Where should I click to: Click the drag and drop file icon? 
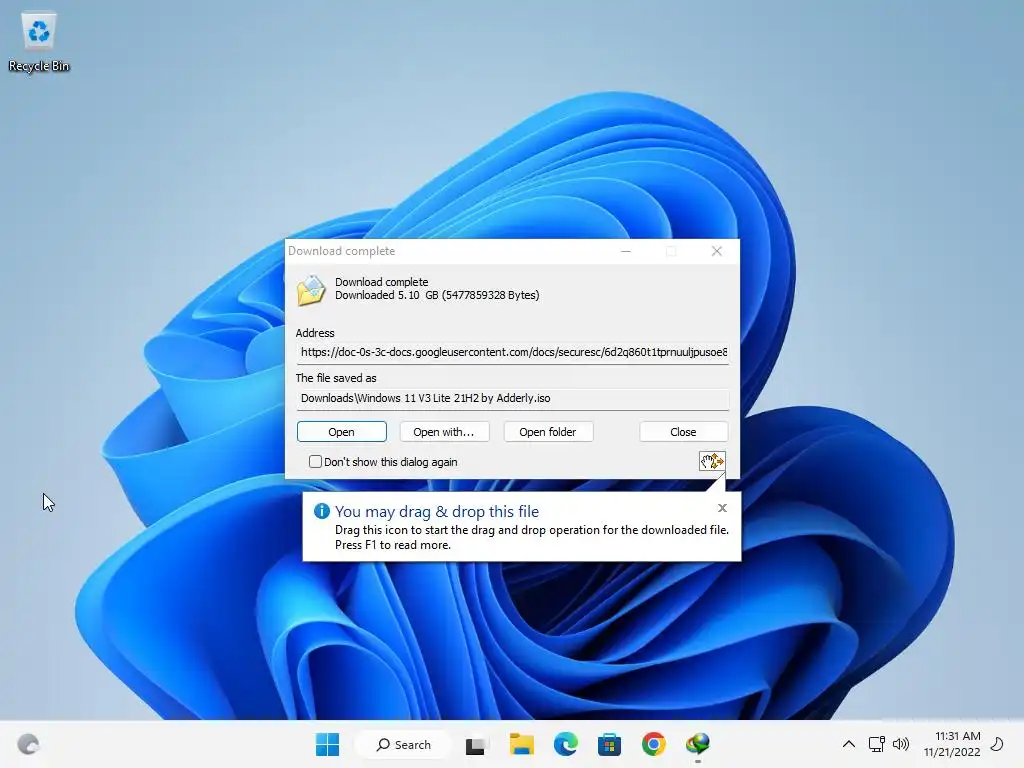[x=712, y=461]
